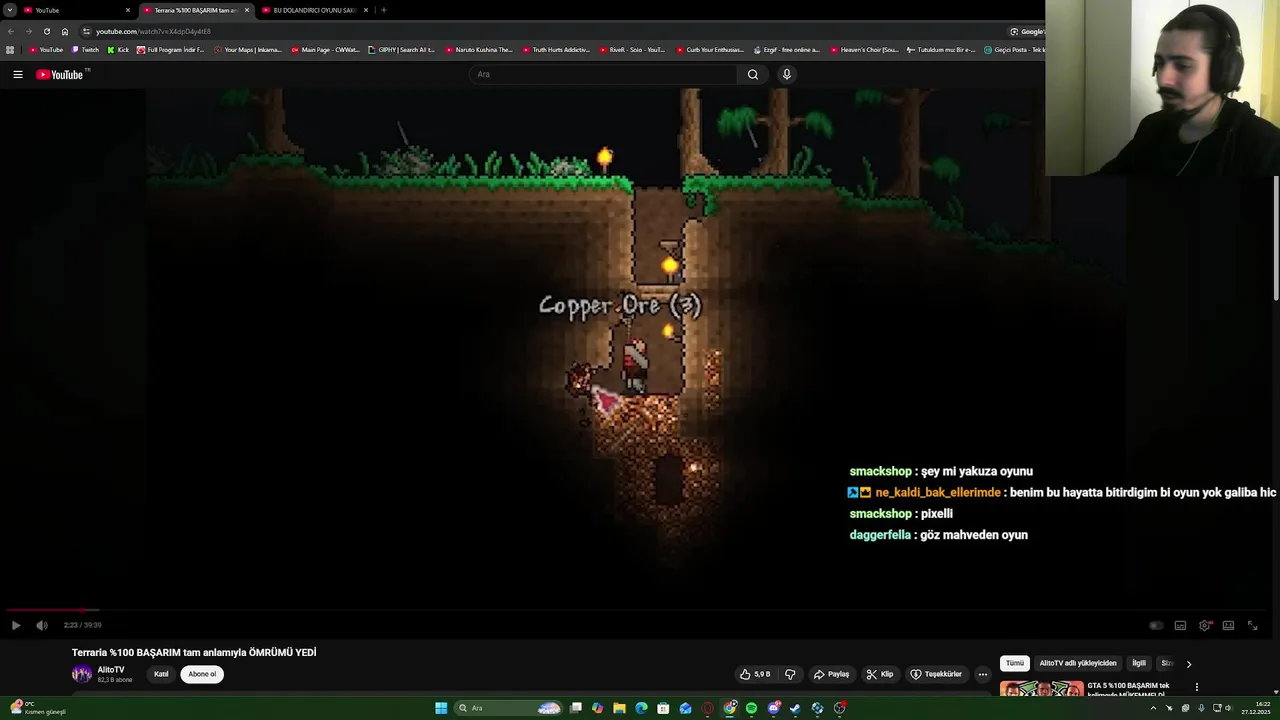This screenshot has width=1280, height=720.
Task: Open the Heaven's Choir bookmark
Action: tap(864, 49)
